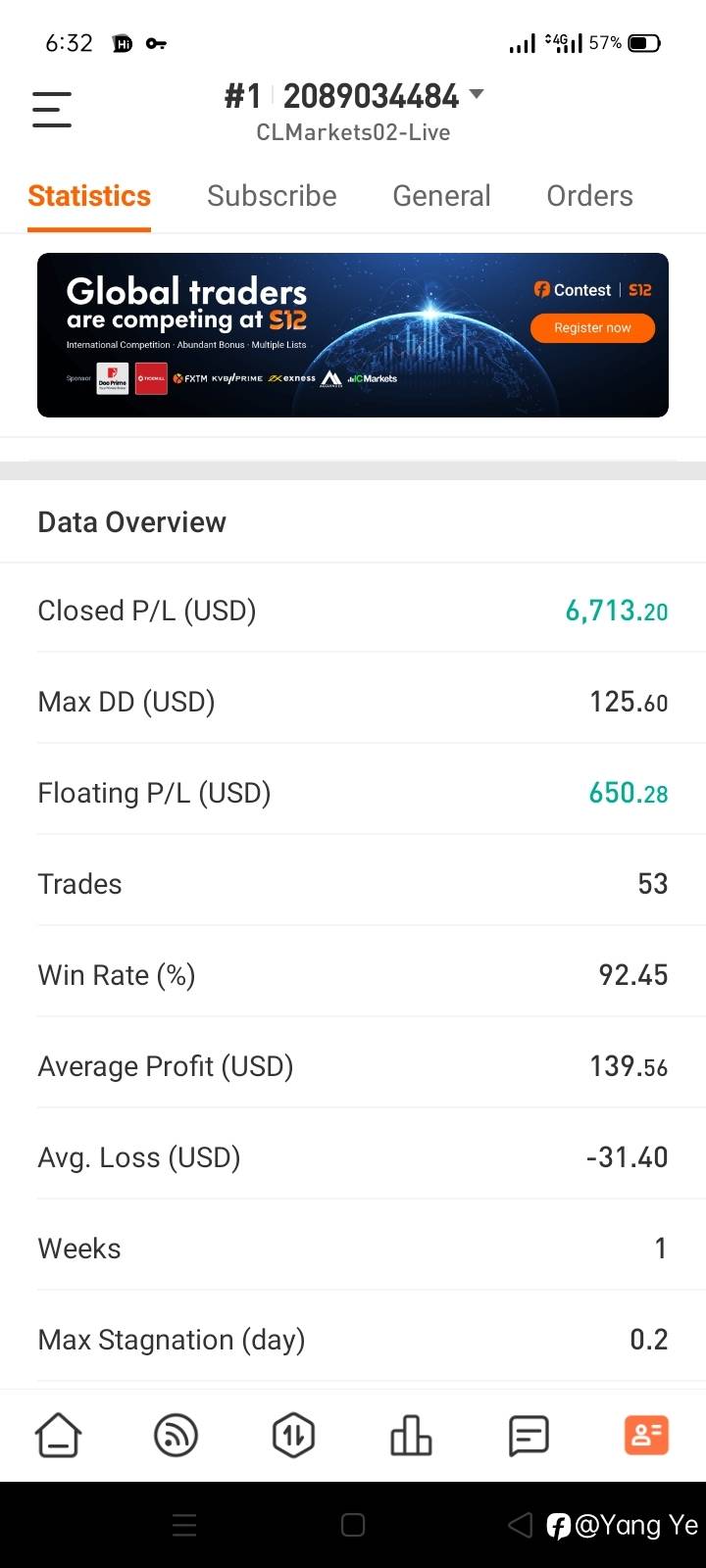Open the Global traders S12 banner
This screenshot has height=1568, width=706.
353,335
